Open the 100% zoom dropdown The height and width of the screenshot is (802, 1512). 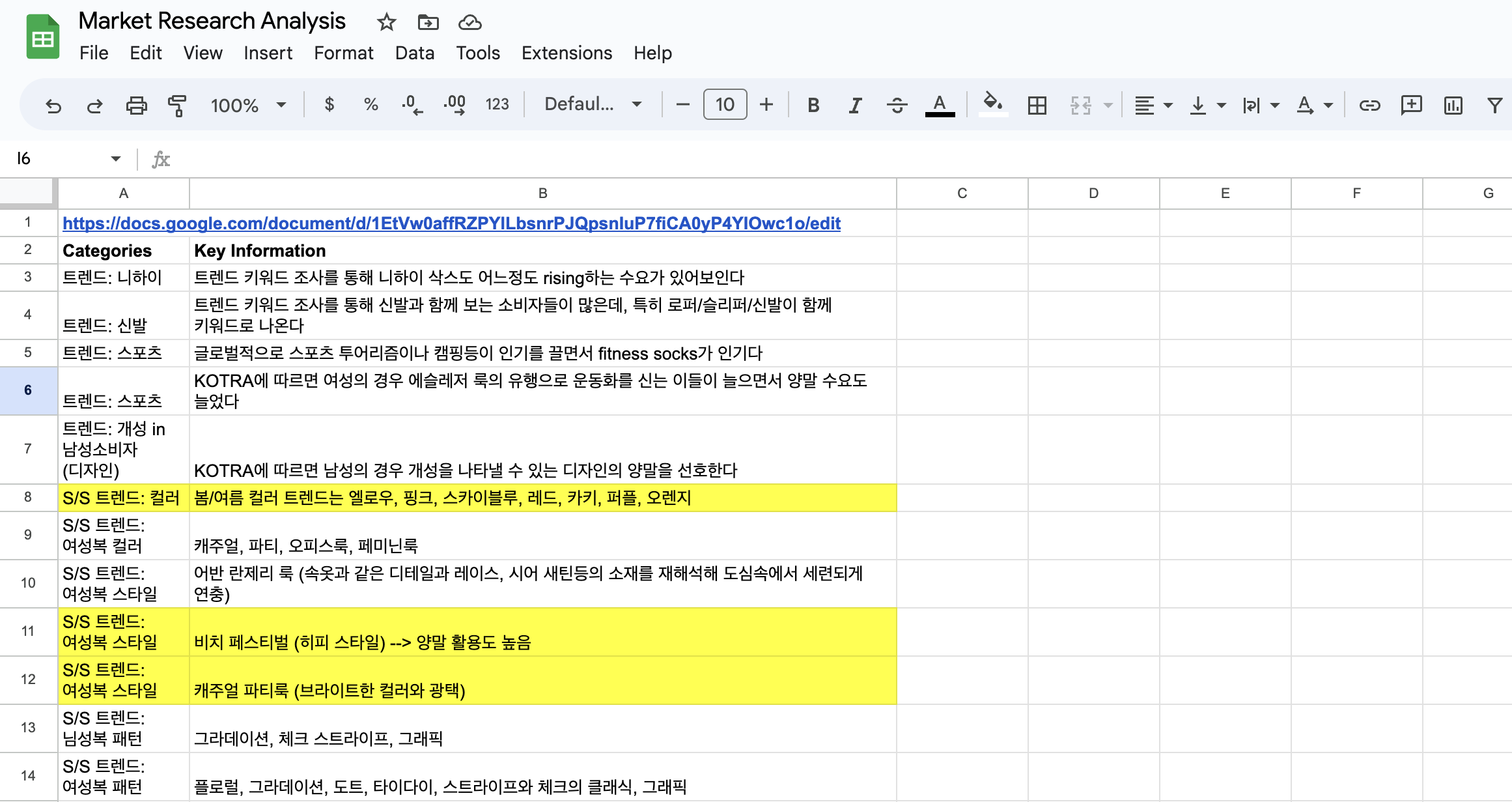pos(248,105)
